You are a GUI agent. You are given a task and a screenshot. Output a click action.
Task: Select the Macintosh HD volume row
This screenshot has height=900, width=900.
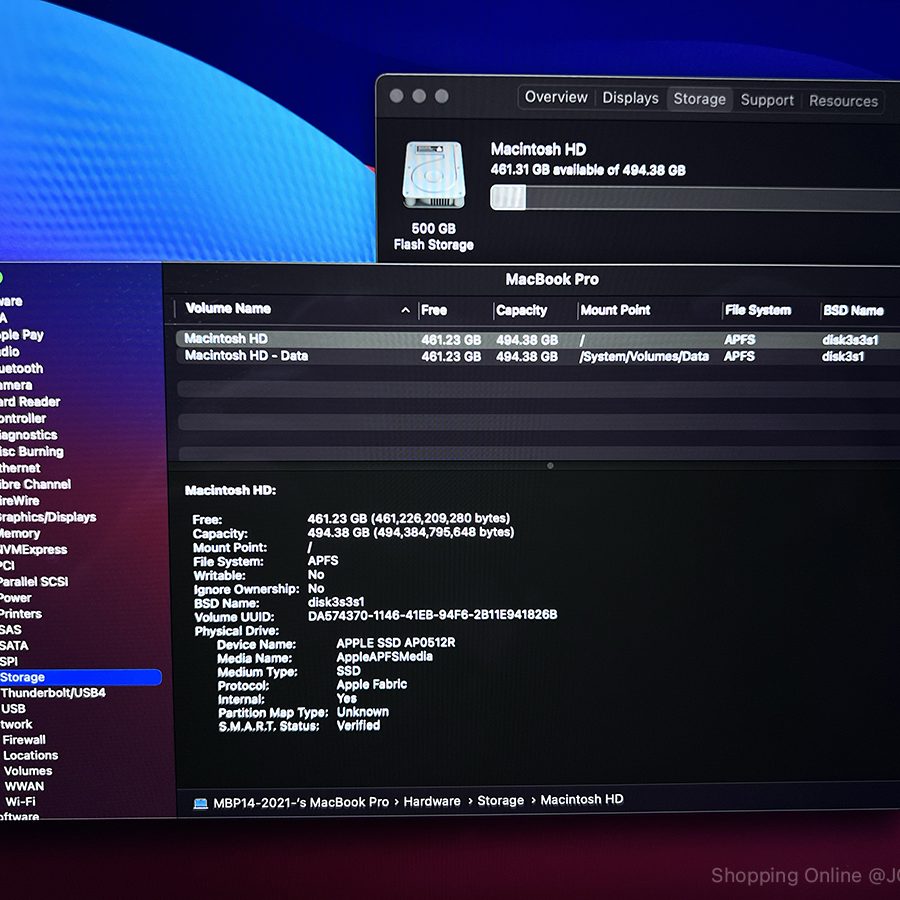(537, 339)
